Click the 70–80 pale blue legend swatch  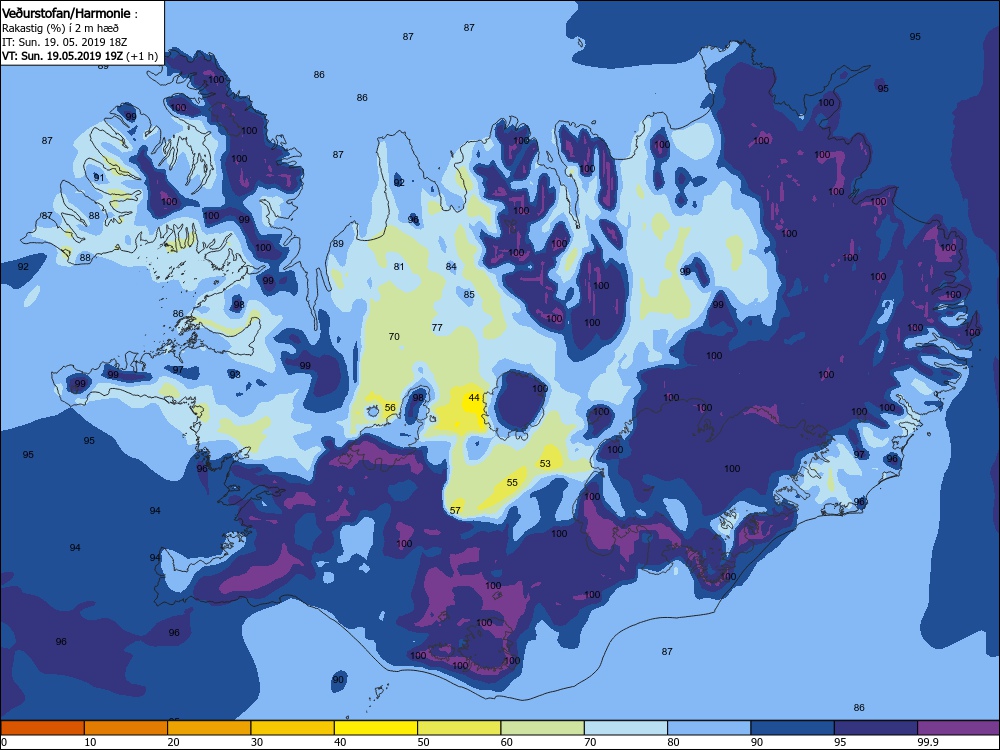626,728
